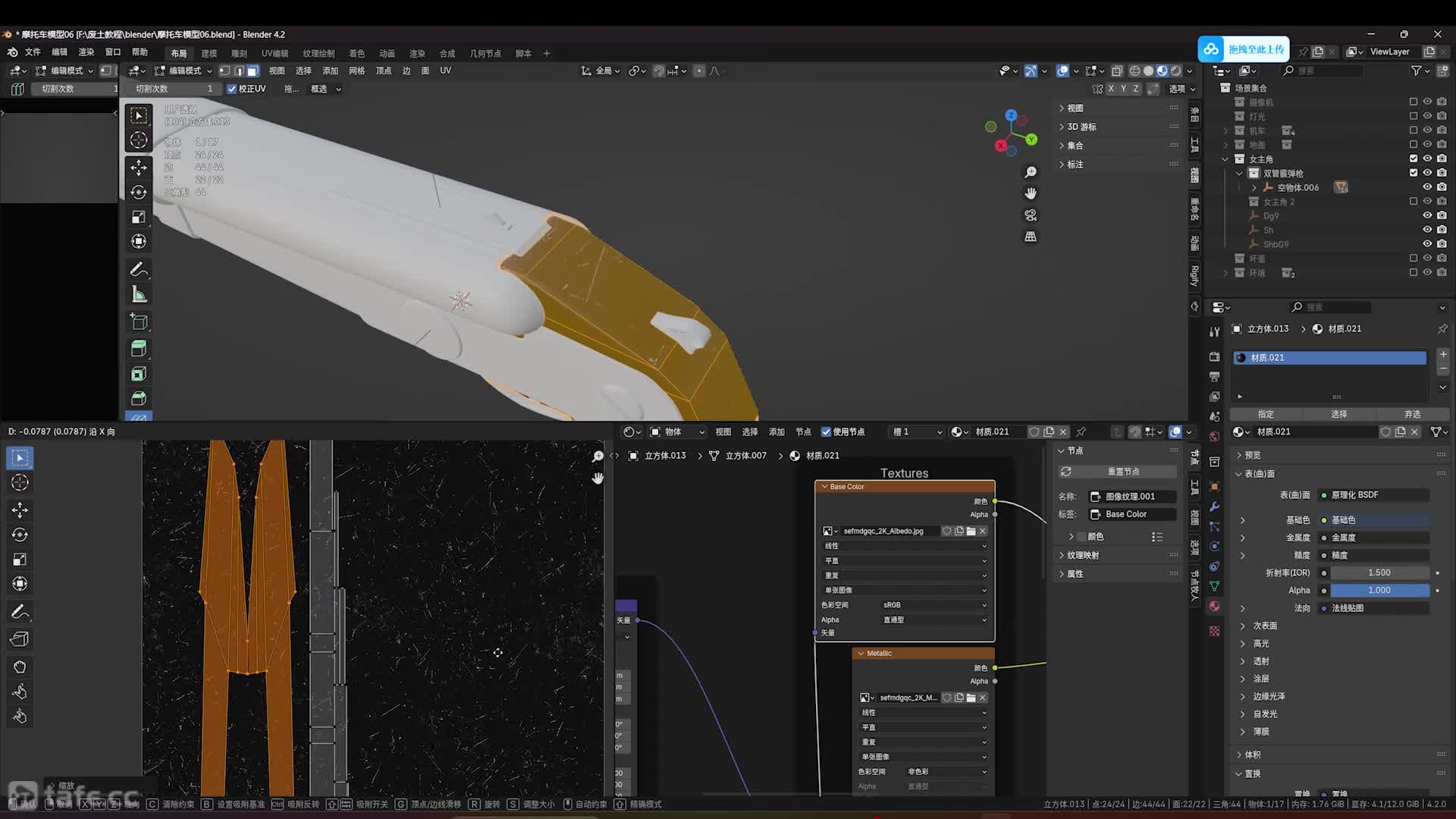Image resolution: width=1456 pixels, height=819 pixels.
Task: Toggle 女主角 collection exclude checkbox
Action: [x=1413, y=158]
